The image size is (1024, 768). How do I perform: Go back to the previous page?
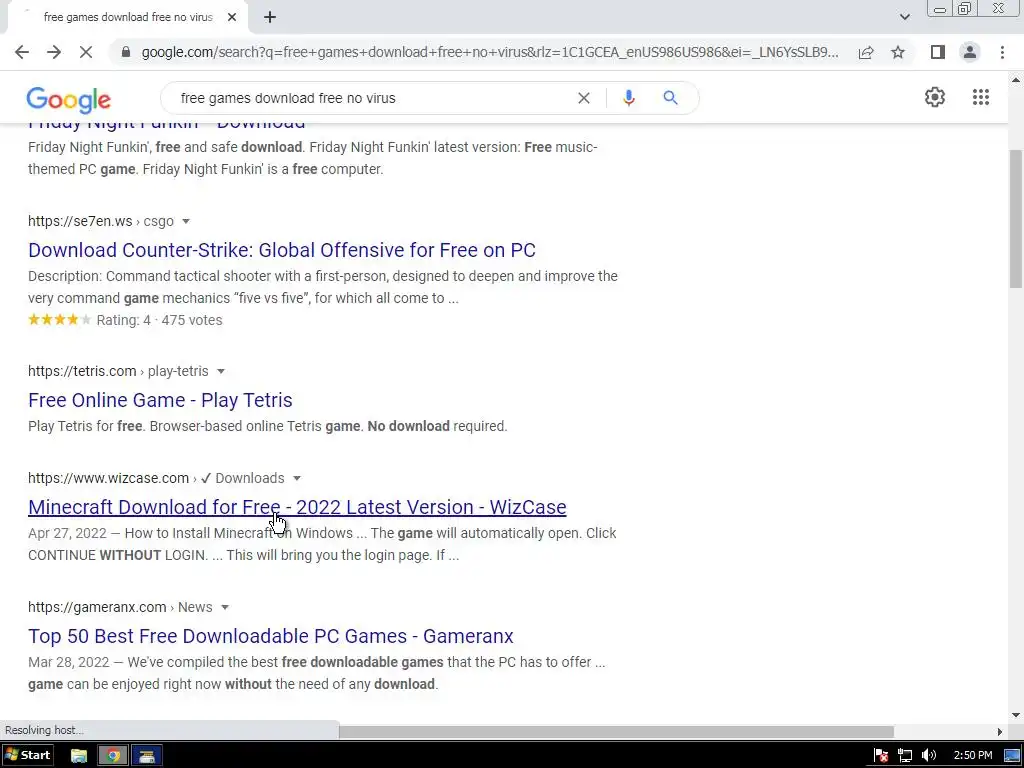(22, 52)
